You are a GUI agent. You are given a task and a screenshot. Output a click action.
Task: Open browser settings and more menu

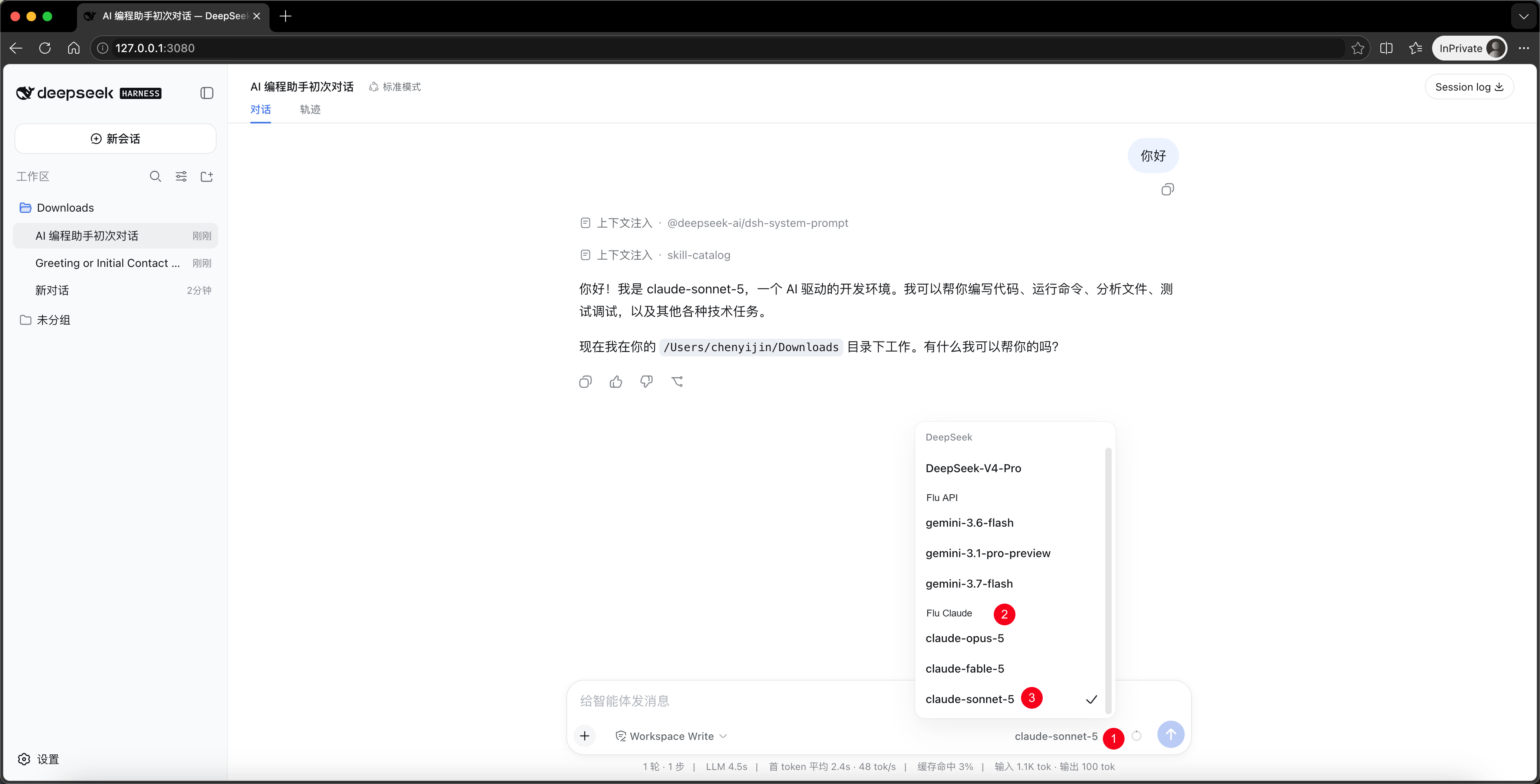click(x=1523, y=48)
